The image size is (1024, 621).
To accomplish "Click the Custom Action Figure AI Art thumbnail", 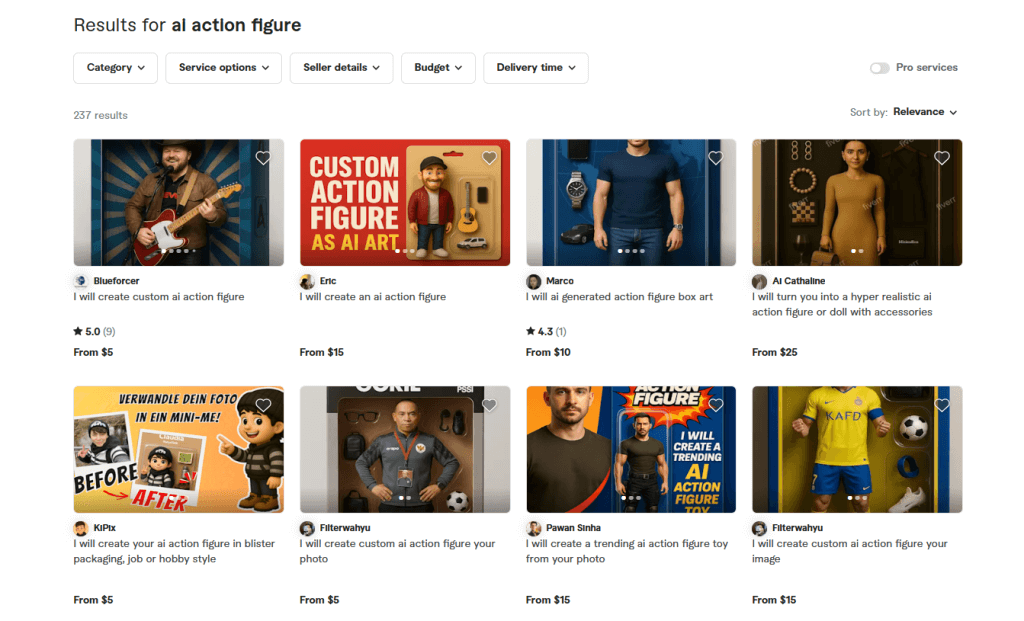I will (405, 202).
